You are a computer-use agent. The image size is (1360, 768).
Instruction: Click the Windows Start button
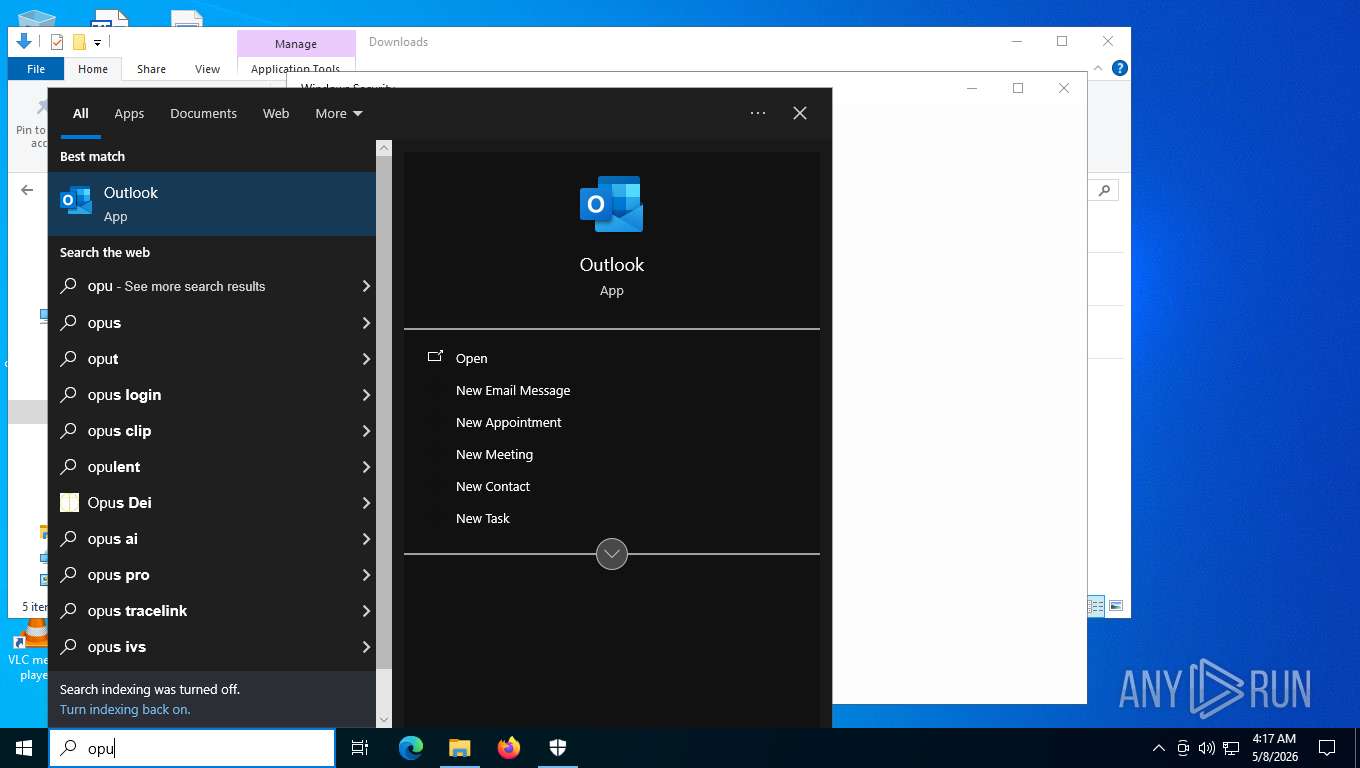point(24,748)
